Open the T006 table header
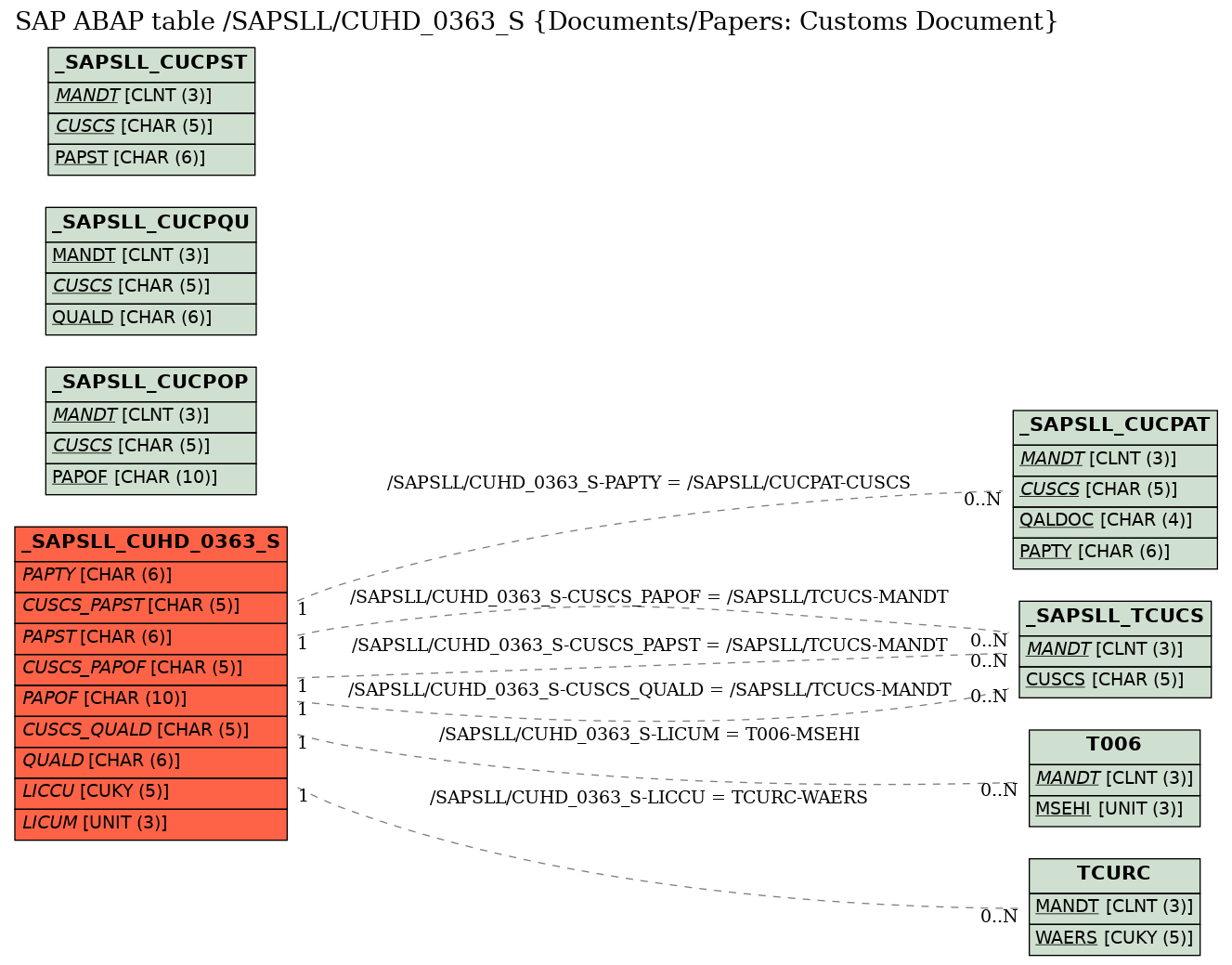The image size is (1232, 965). tap(1114, 746)
